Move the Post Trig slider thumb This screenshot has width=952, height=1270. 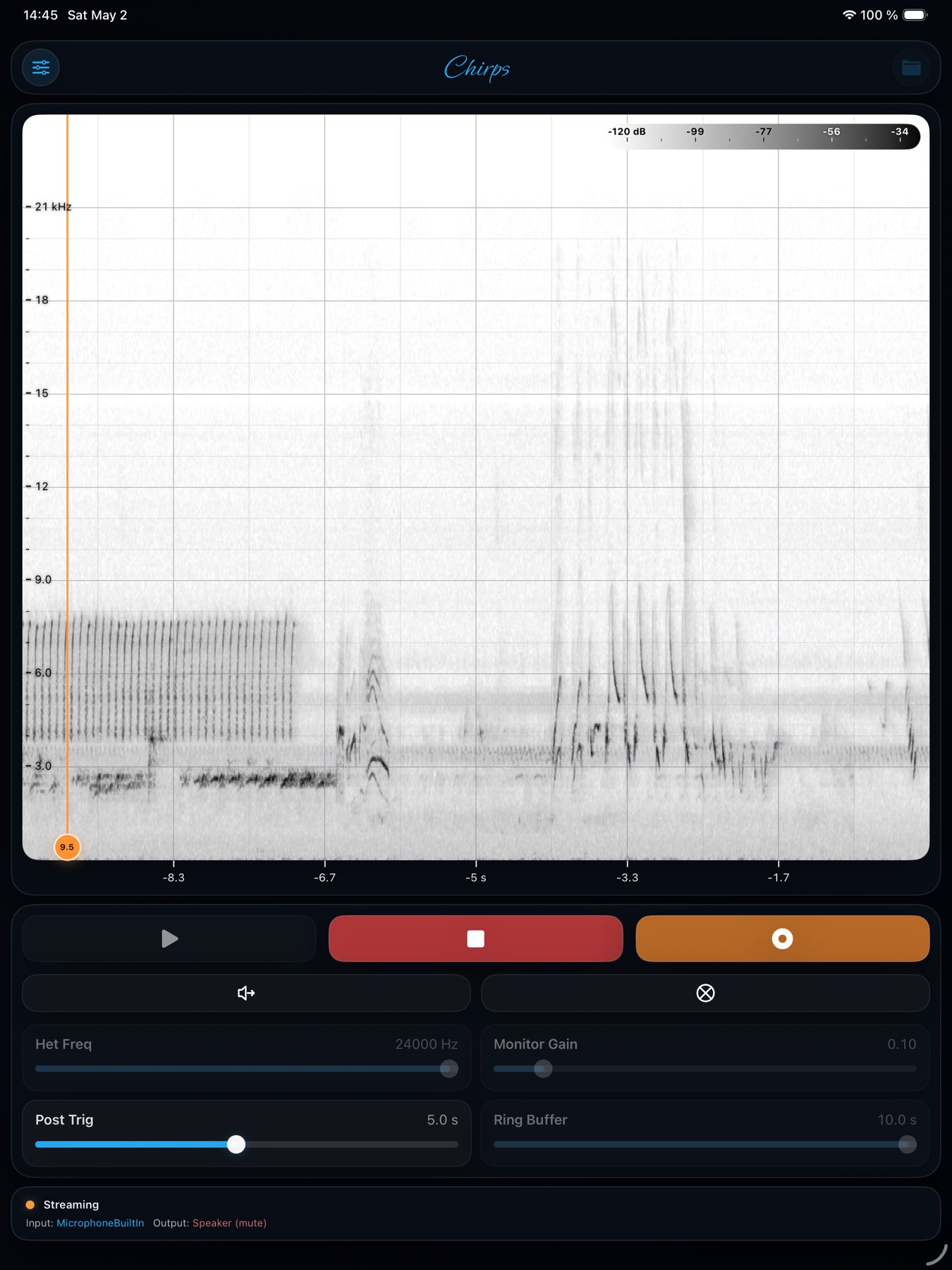pyautogui.click(x=236, y=1144)
